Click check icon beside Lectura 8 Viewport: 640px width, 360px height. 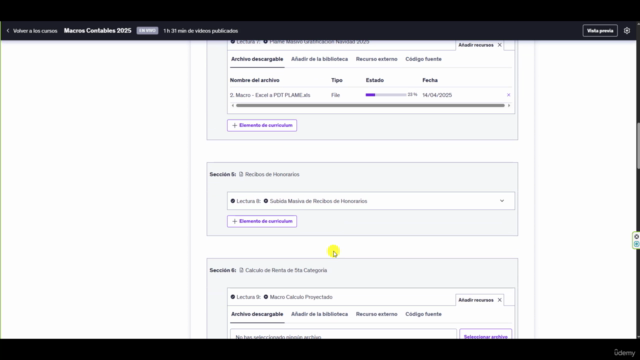point(233,201)
